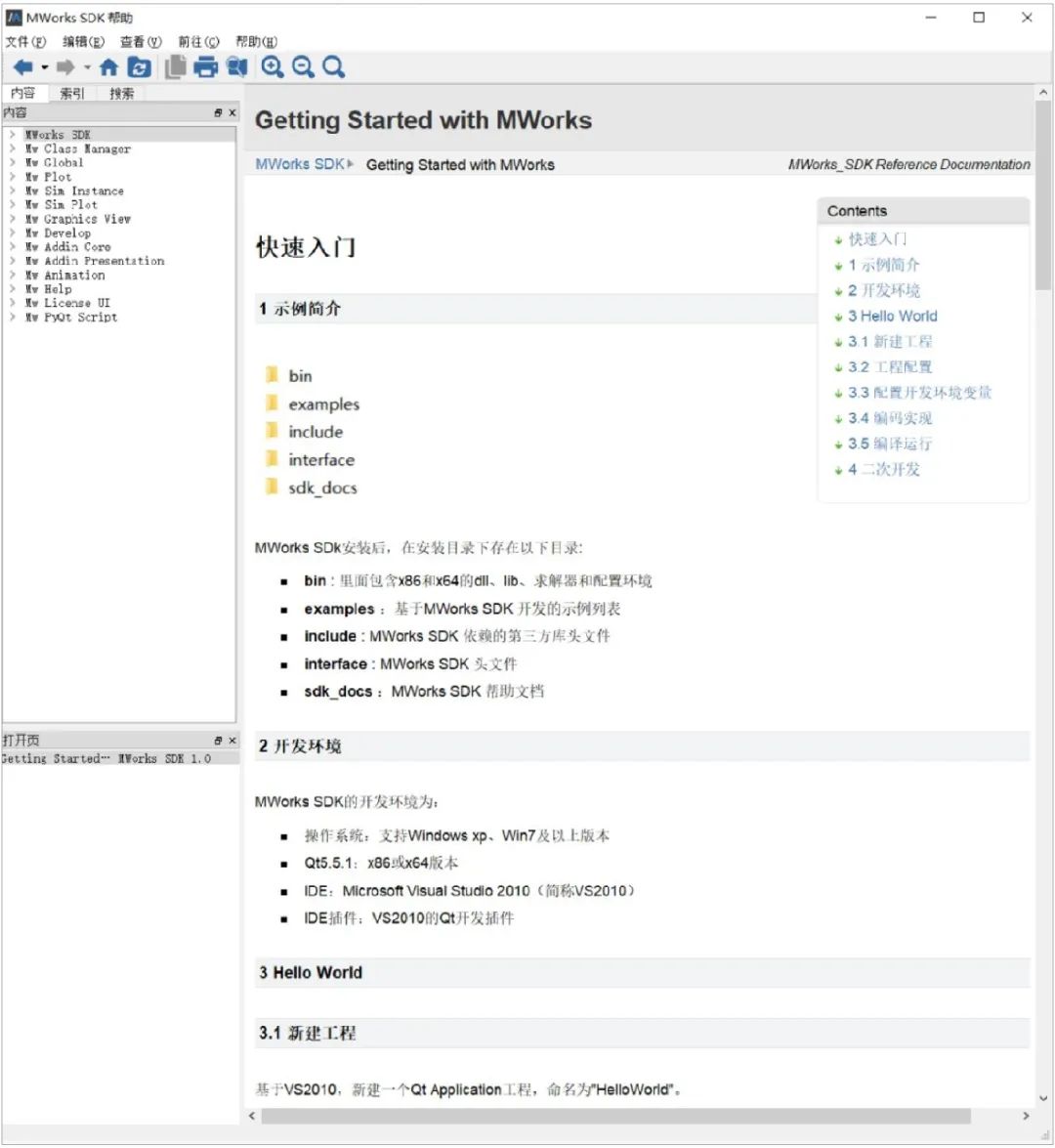The height and width of the screenshot is (1148, 1055).
Task: Click the horizontal scrollbar right arrow
Action: click(1026, 1116)
